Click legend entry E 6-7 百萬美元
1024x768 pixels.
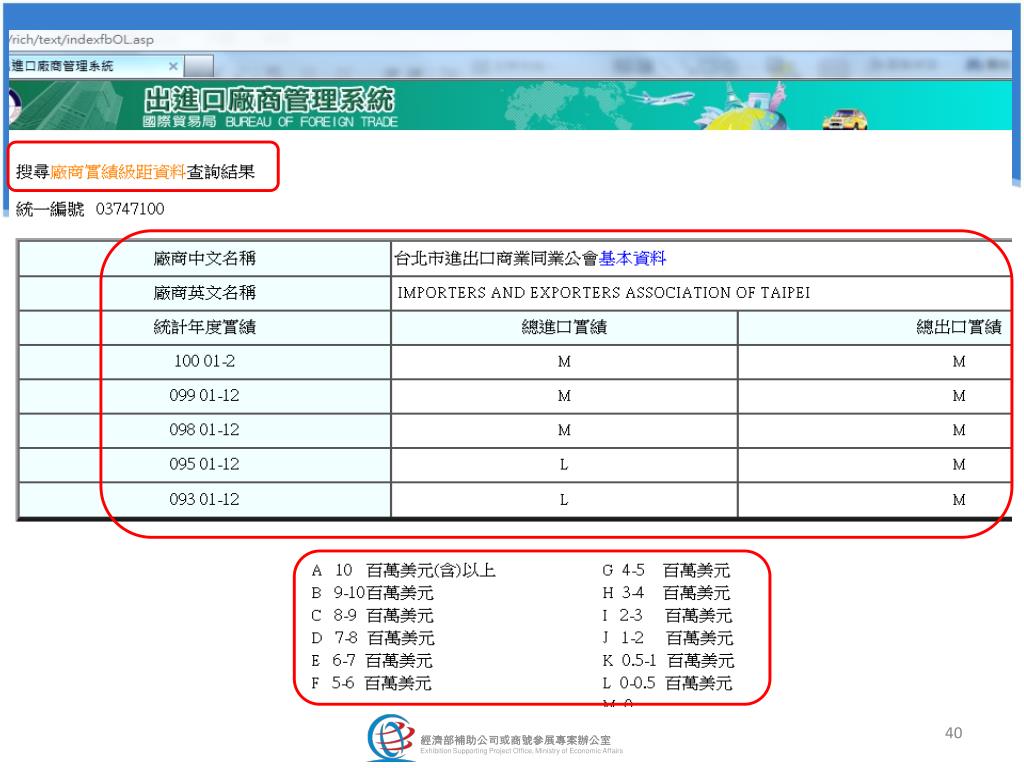click(x=372, y=660)
